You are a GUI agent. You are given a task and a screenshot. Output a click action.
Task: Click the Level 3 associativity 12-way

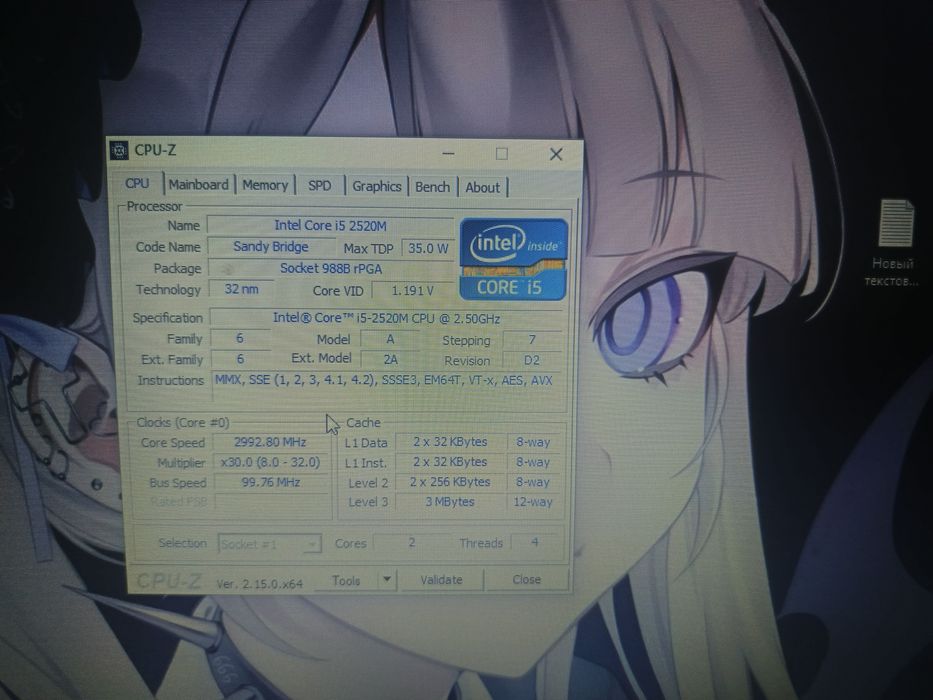pyautogui.click(x=533, y=502)
